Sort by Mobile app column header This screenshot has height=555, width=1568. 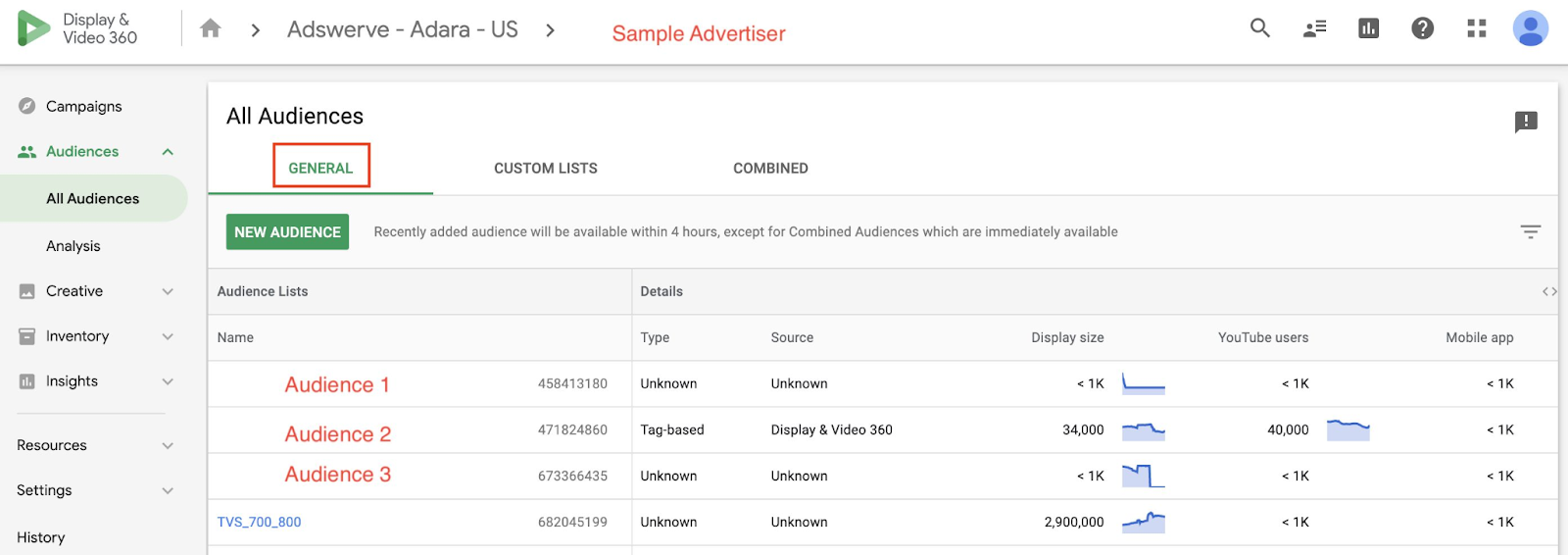1480,337
